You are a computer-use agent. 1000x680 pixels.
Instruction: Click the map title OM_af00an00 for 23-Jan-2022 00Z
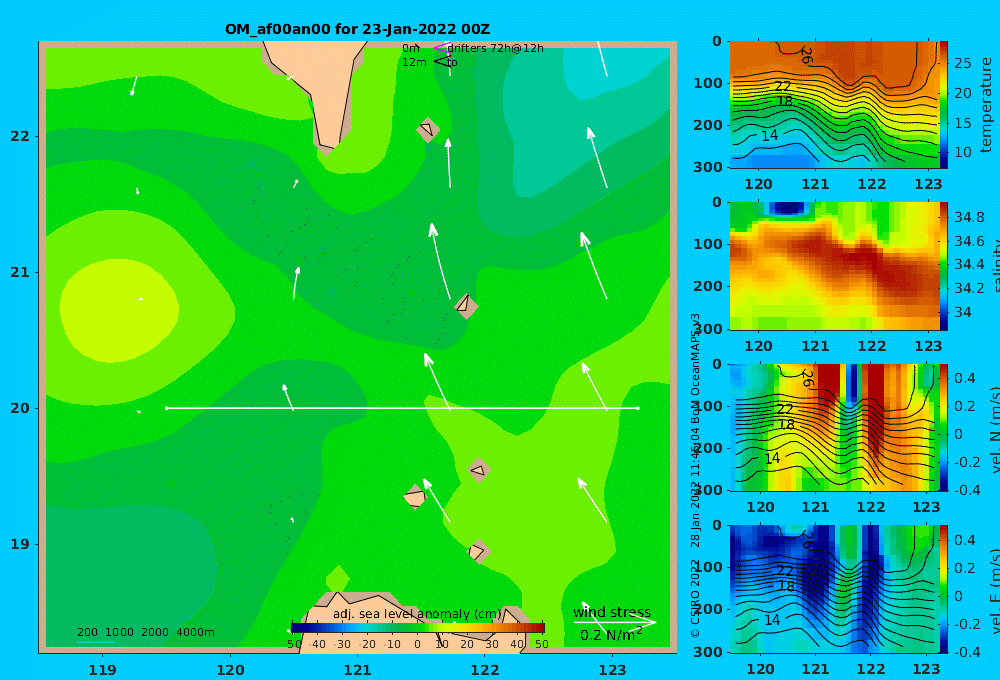click(x=357, y=29)
